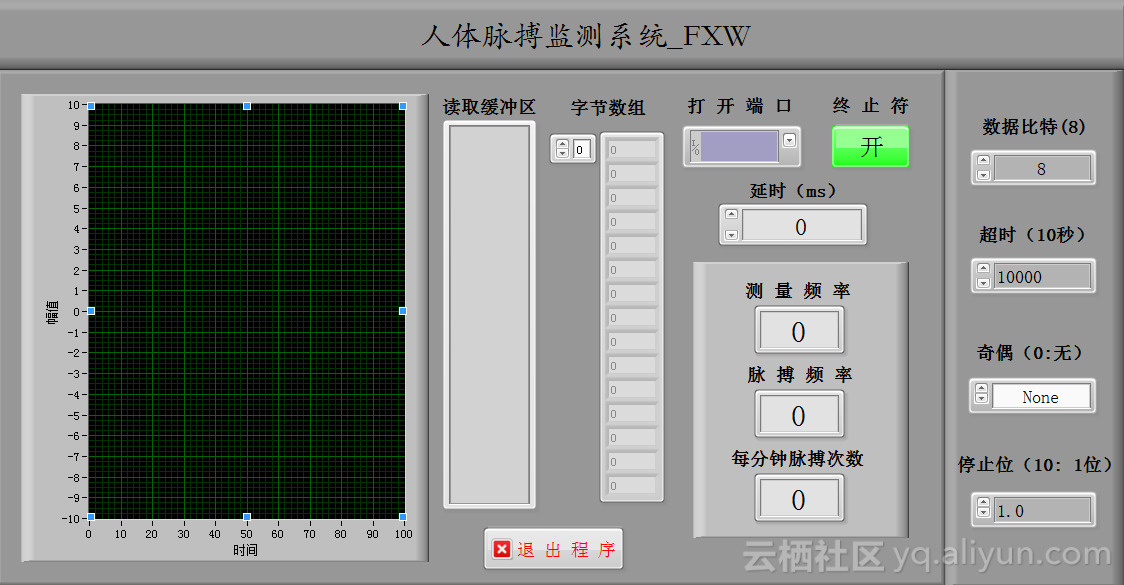This screenshot has width=1124, height=585.
Task: Click the 每分钟脉搏次数 label
Action: click(797, 458)
